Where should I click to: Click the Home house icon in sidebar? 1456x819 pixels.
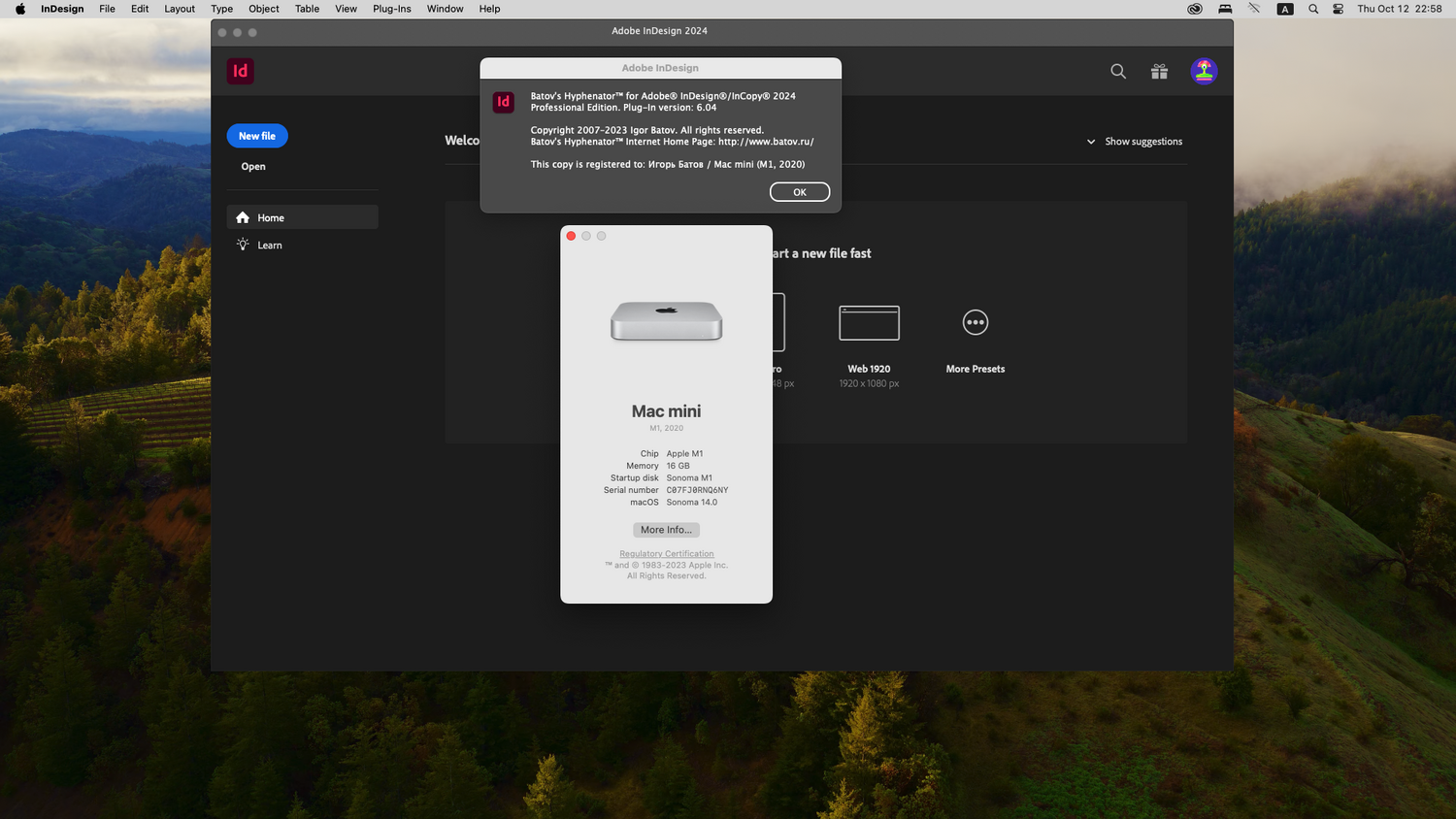pyautogui.click(x=243, y=217)
